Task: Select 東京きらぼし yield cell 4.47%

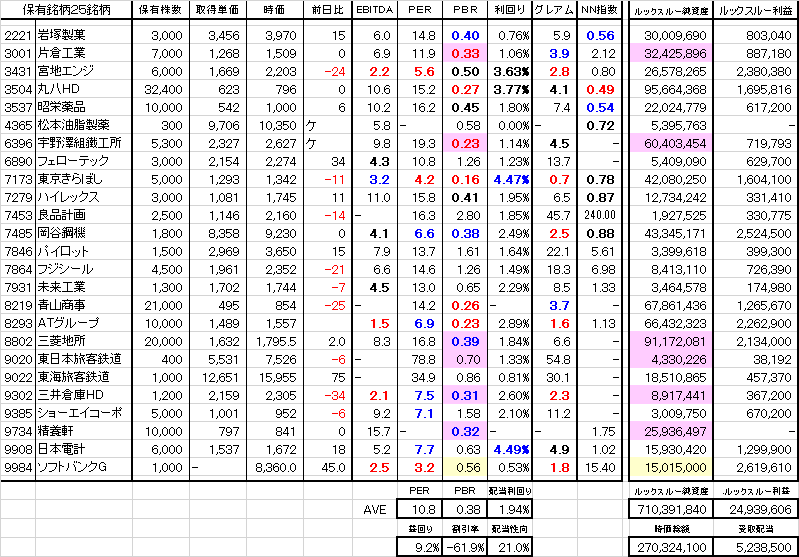Action: click(511, 179)
